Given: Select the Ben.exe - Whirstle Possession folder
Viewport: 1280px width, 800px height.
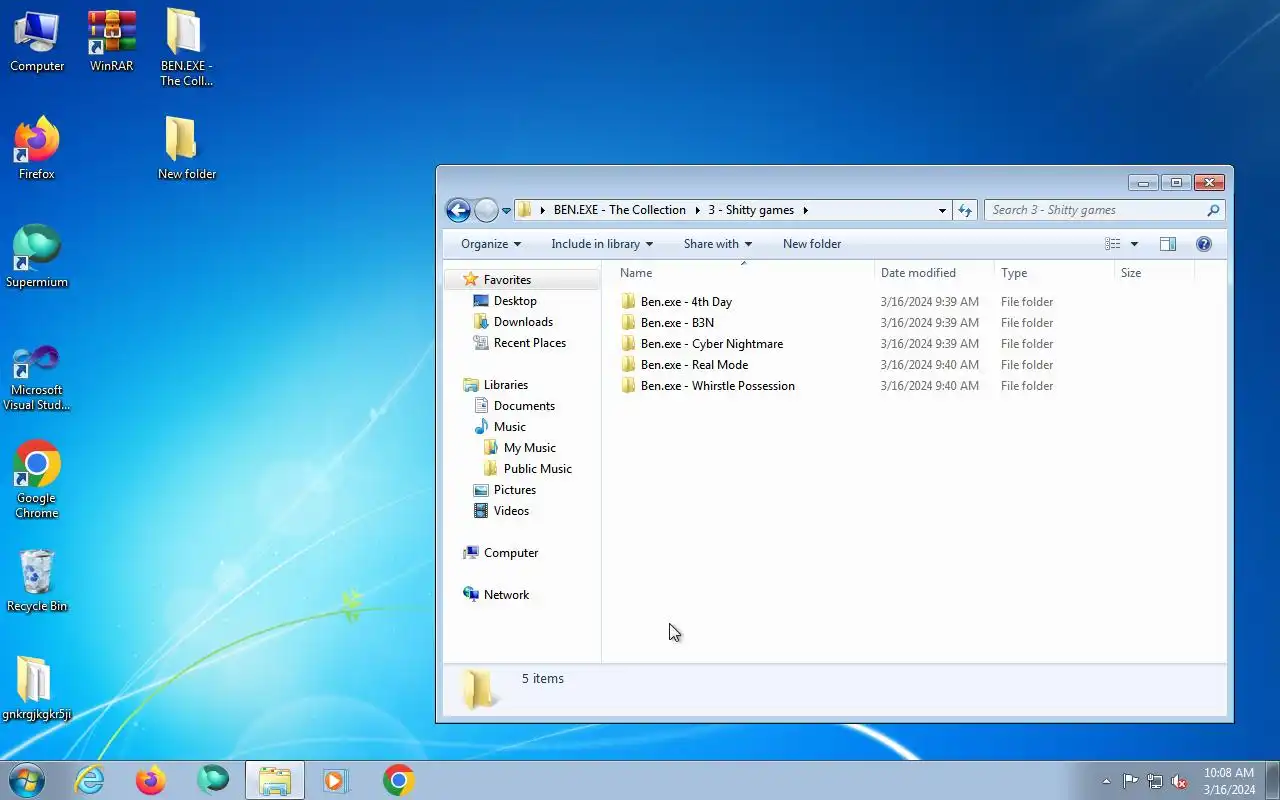Looking at the screenshot, I should (x=717, y=386).
